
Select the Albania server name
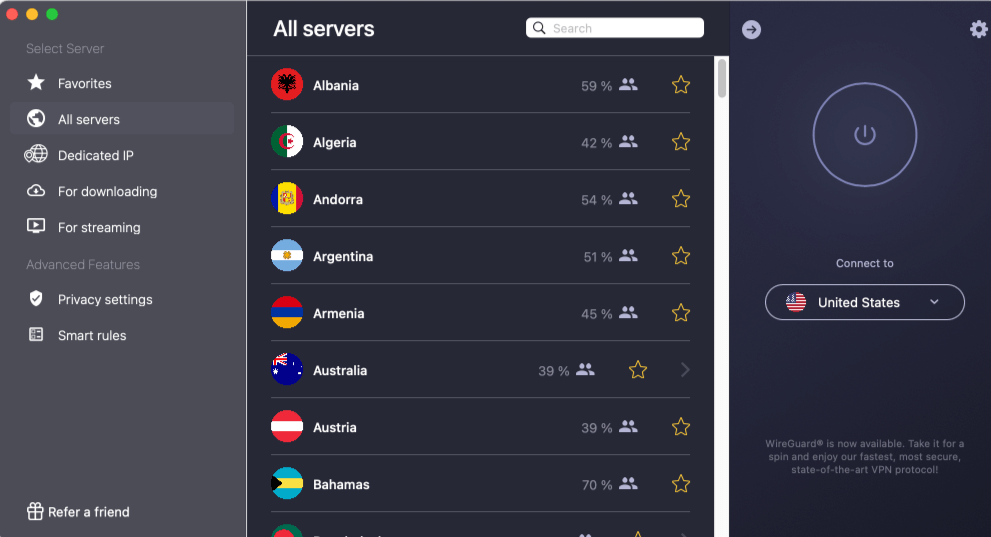(336, 85)
